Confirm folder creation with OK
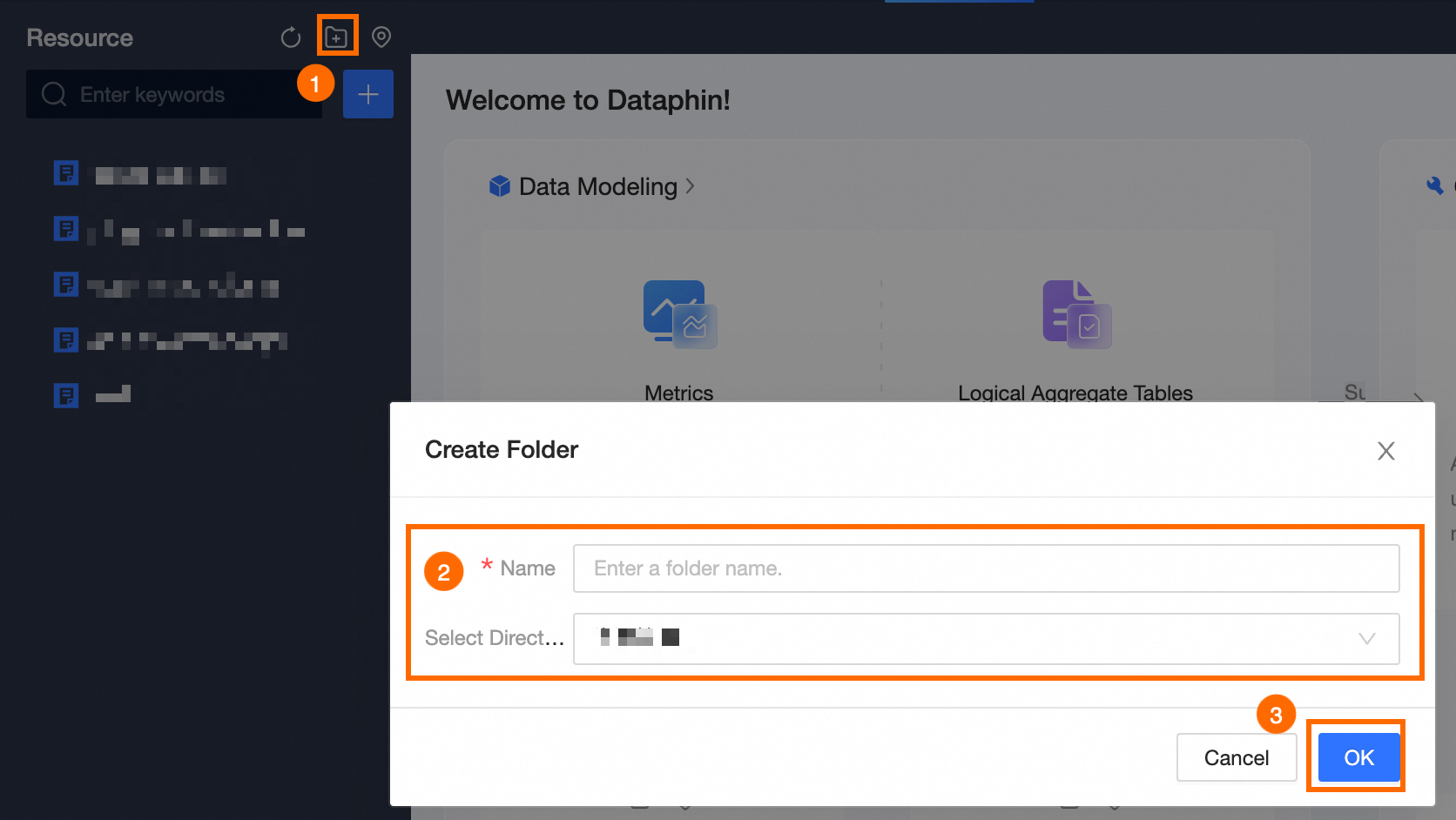Viewport: 1456px width, 820px height. (1359, 757)
